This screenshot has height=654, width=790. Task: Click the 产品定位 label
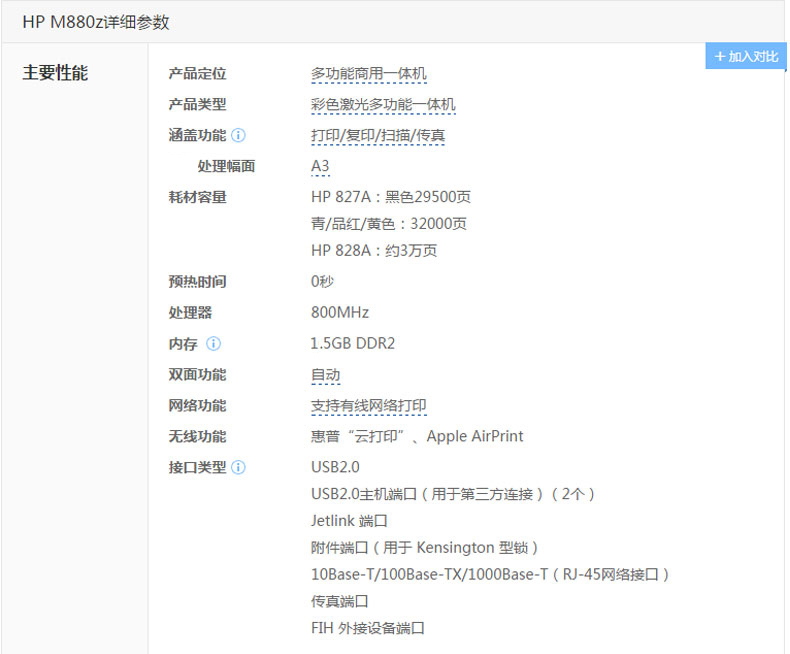point(197,74)
